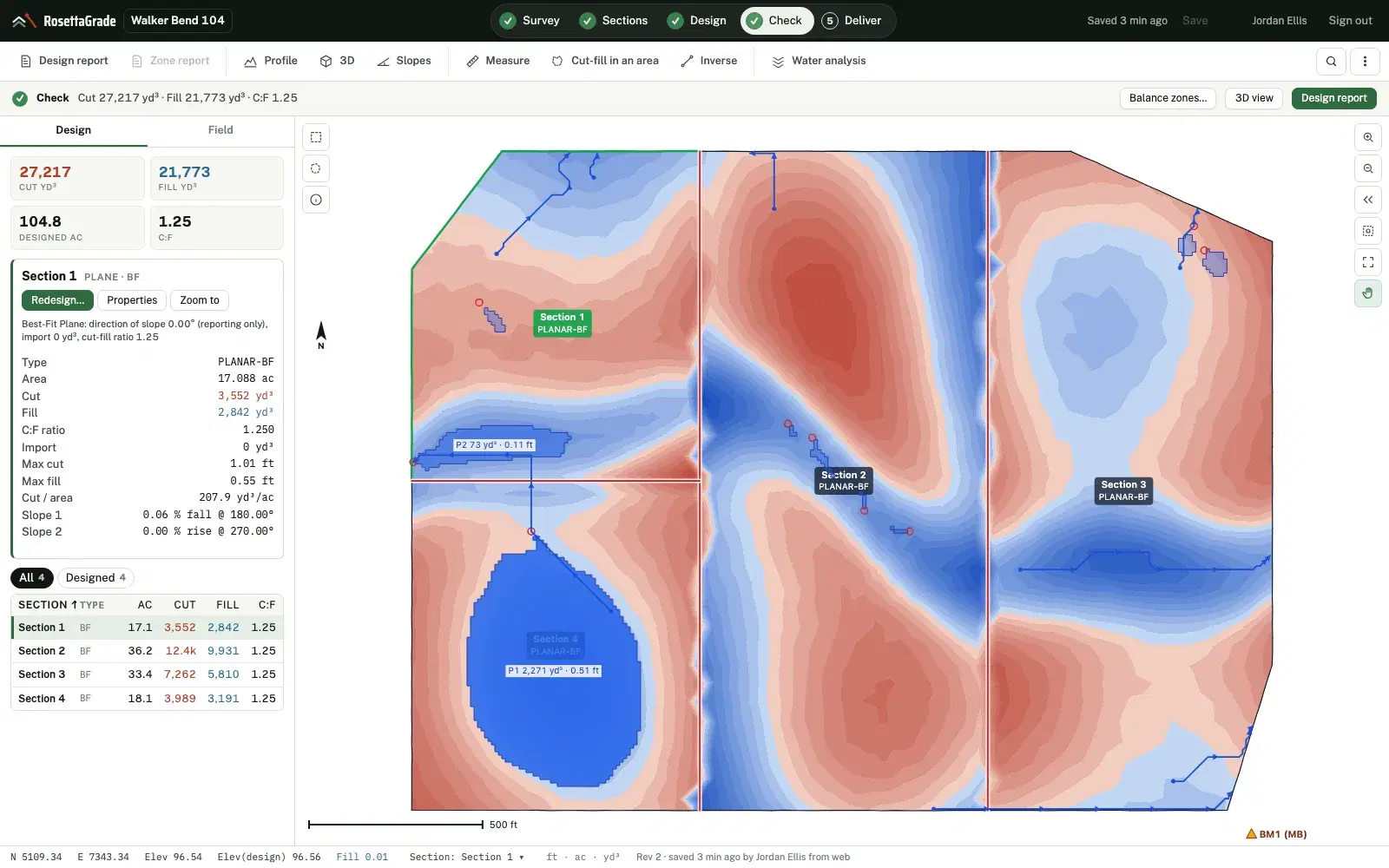1389x868 pixels.
Task: Sort table by SECTION column
Action: (48, 605)
